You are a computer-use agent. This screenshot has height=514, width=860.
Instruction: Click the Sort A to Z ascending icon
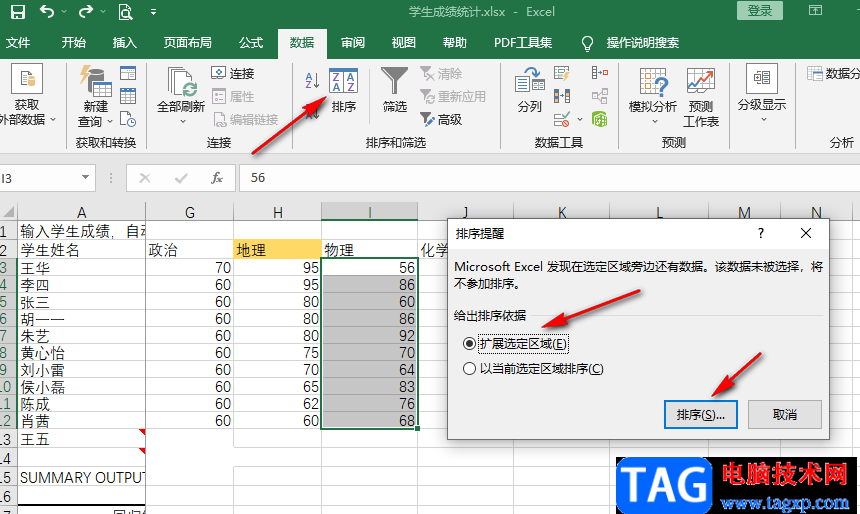(312, 80)
